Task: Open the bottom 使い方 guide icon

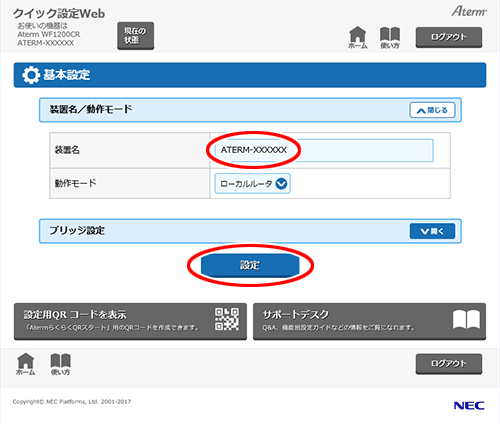Action: click(60, 364)
